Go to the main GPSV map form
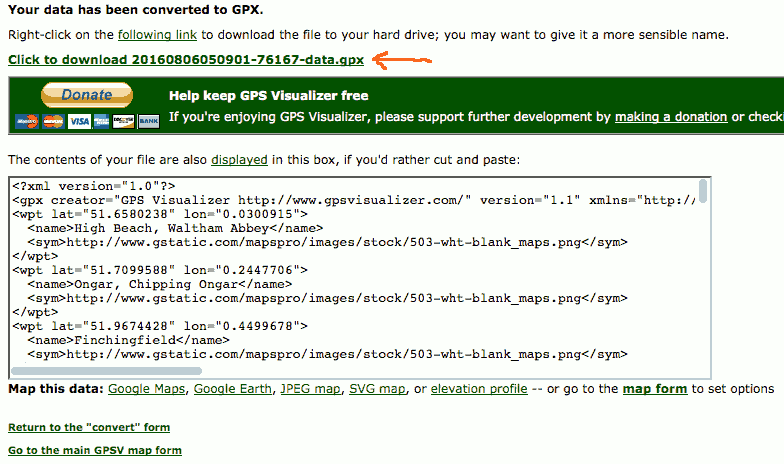The image size is (784, 464). pyautogui.click(x=95, y=451)
